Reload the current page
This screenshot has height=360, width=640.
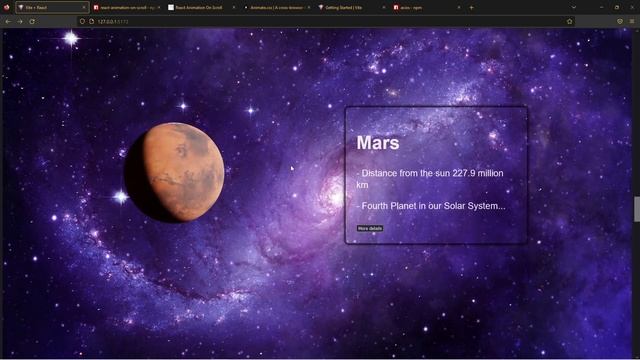32,21
